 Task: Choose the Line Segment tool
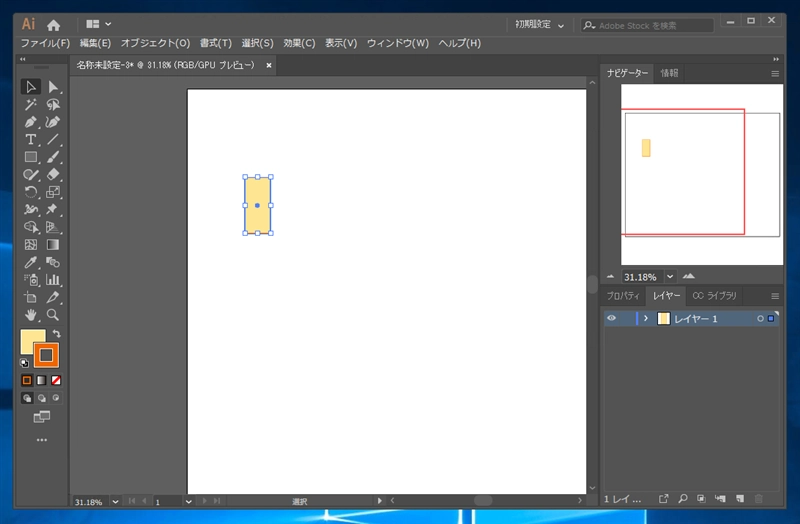tap(53, 139)
